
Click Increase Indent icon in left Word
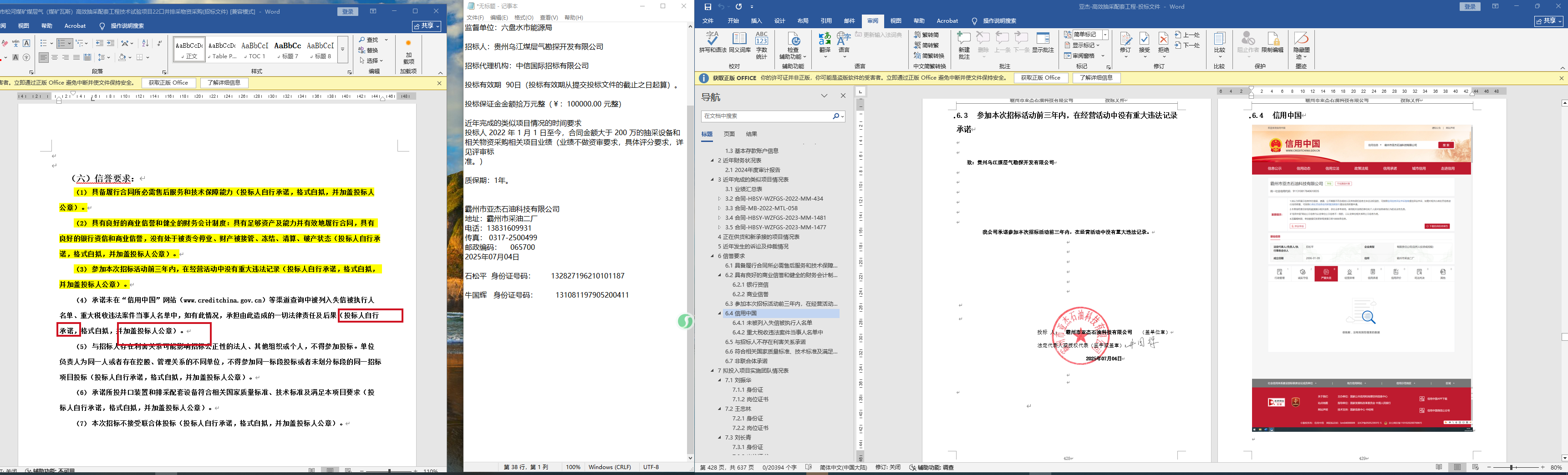tap(110, 43)
